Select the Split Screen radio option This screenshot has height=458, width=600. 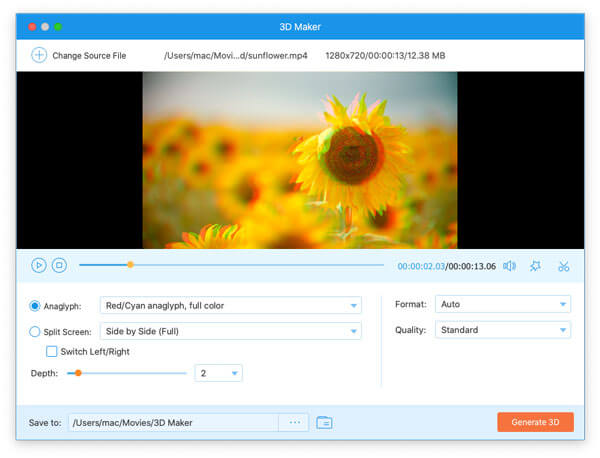(x=36, y=331)
